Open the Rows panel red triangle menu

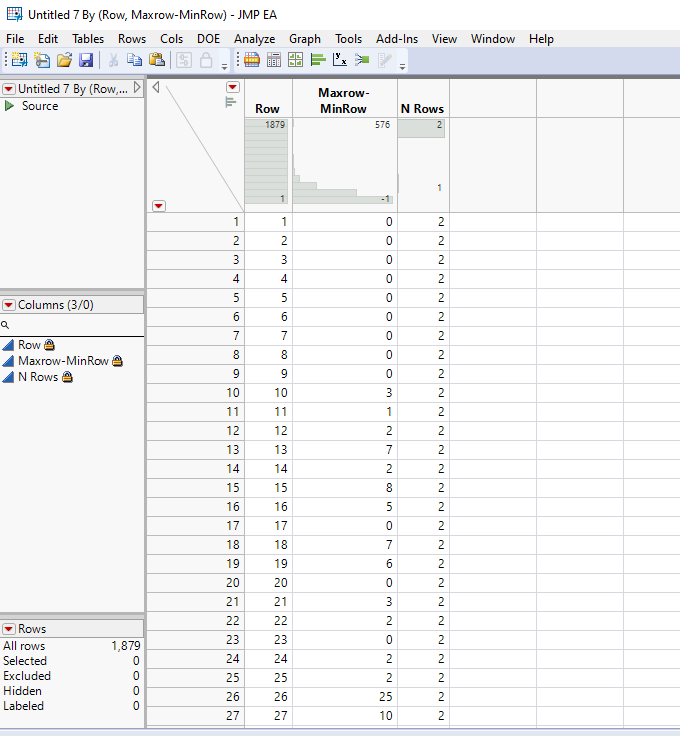coord(9,629)
